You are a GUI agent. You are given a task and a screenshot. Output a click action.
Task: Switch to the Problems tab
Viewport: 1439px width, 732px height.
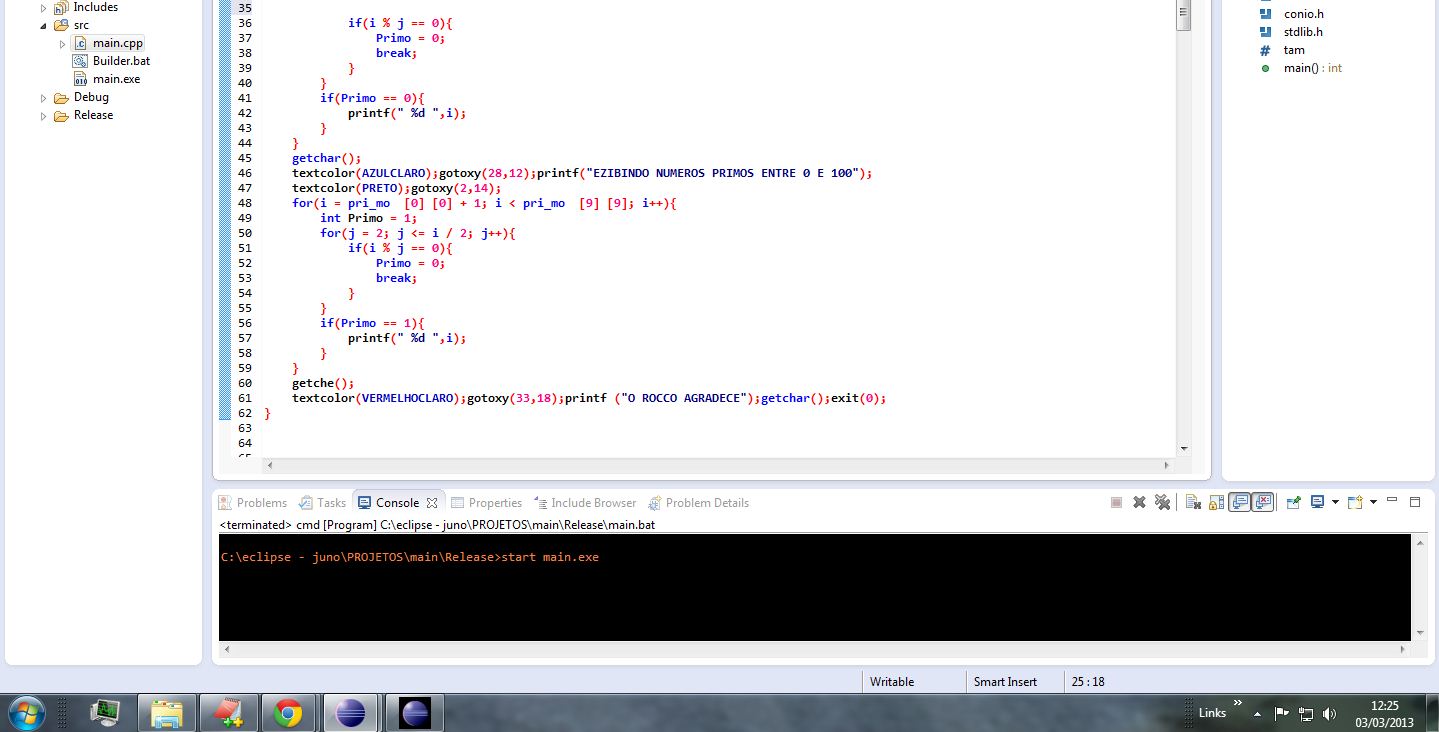coord(253,503)
